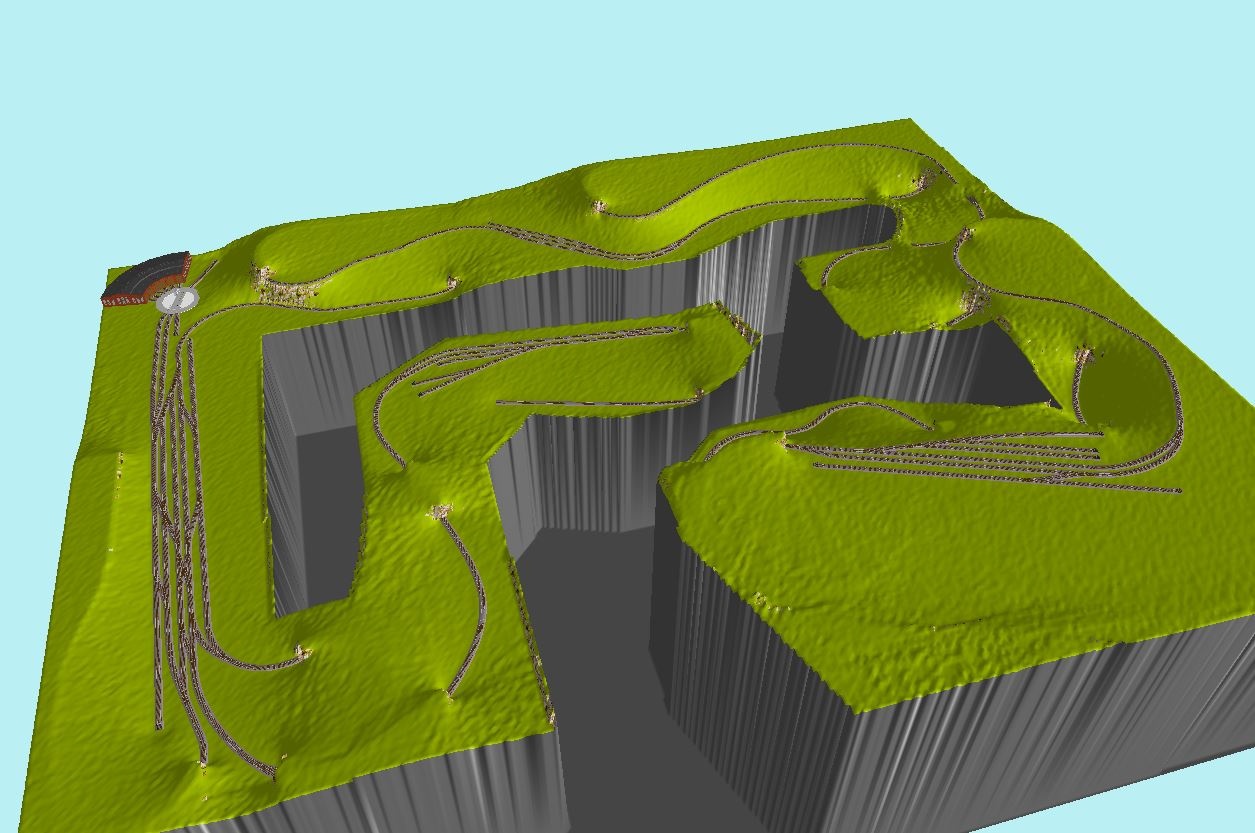Viewport: 1255px width, 833px height.
Task: Click the long parallel yard tracks on left
Action: click(x=175, y=500)
